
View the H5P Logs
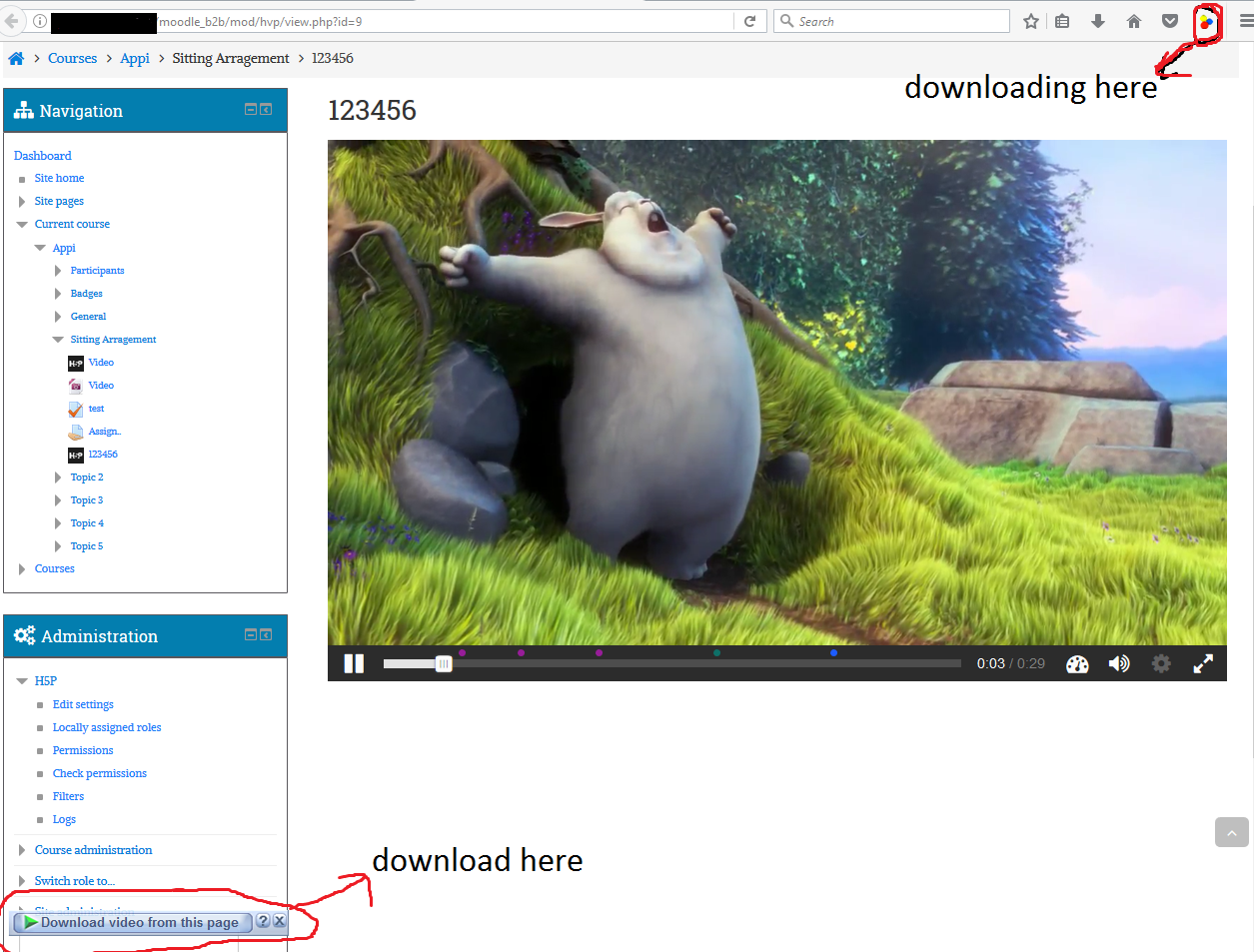click(x=64, y=819)
